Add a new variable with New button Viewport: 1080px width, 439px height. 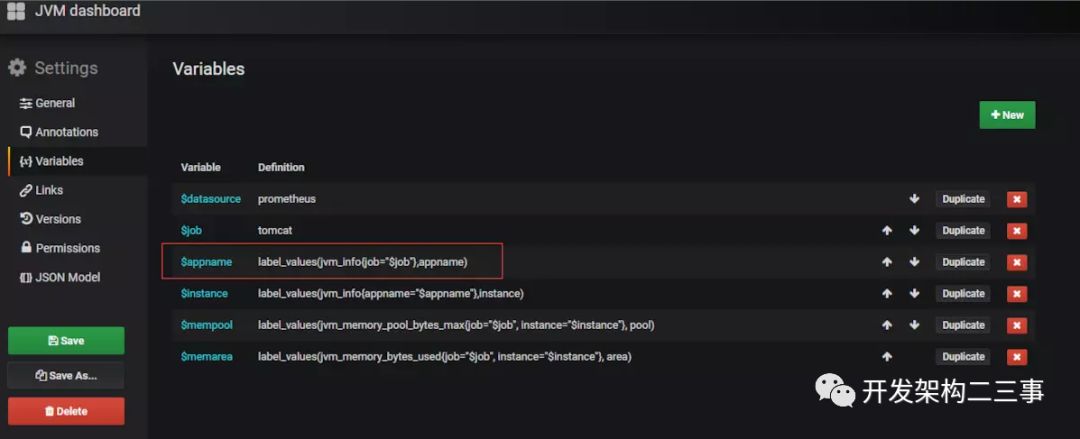[1007, 115]
